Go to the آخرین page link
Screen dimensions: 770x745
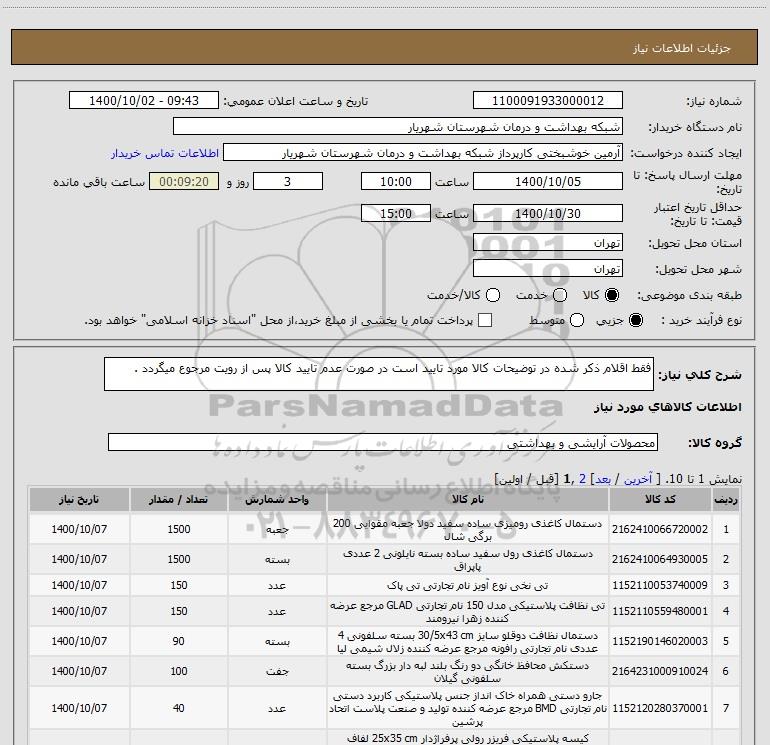[x=638, y=479]
